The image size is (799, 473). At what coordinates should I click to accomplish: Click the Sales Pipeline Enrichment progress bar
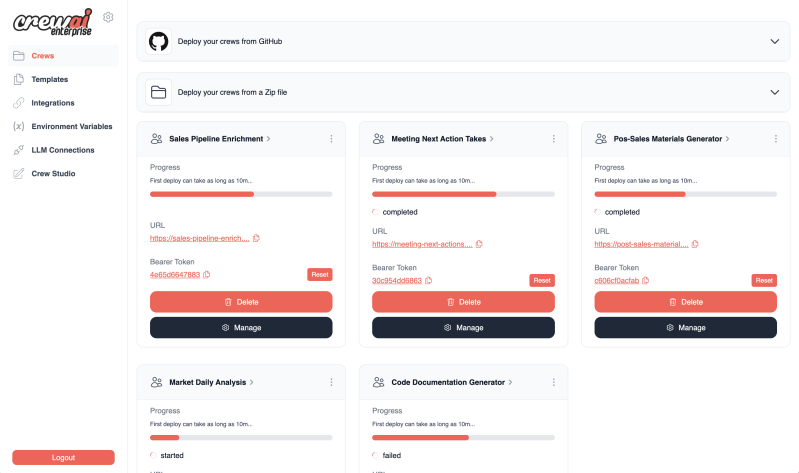point(241,194)
